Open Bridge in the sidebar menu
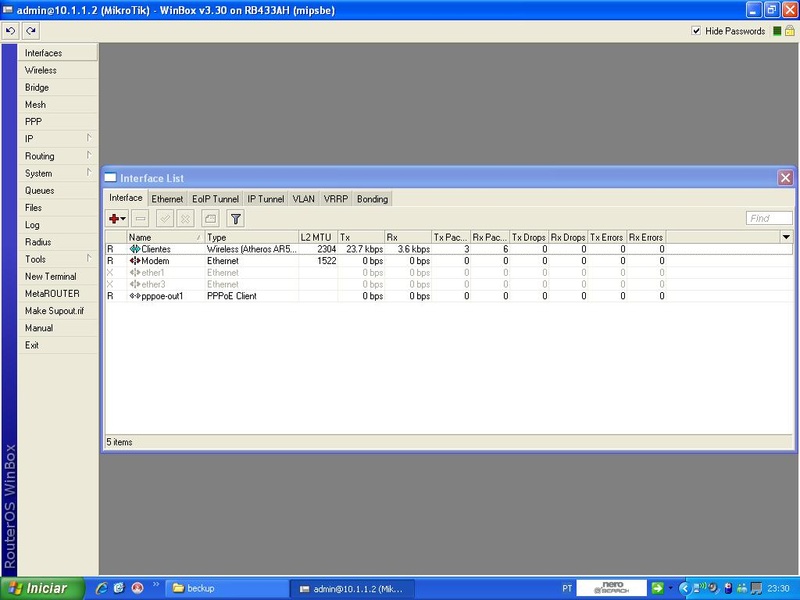 [58, 87]
